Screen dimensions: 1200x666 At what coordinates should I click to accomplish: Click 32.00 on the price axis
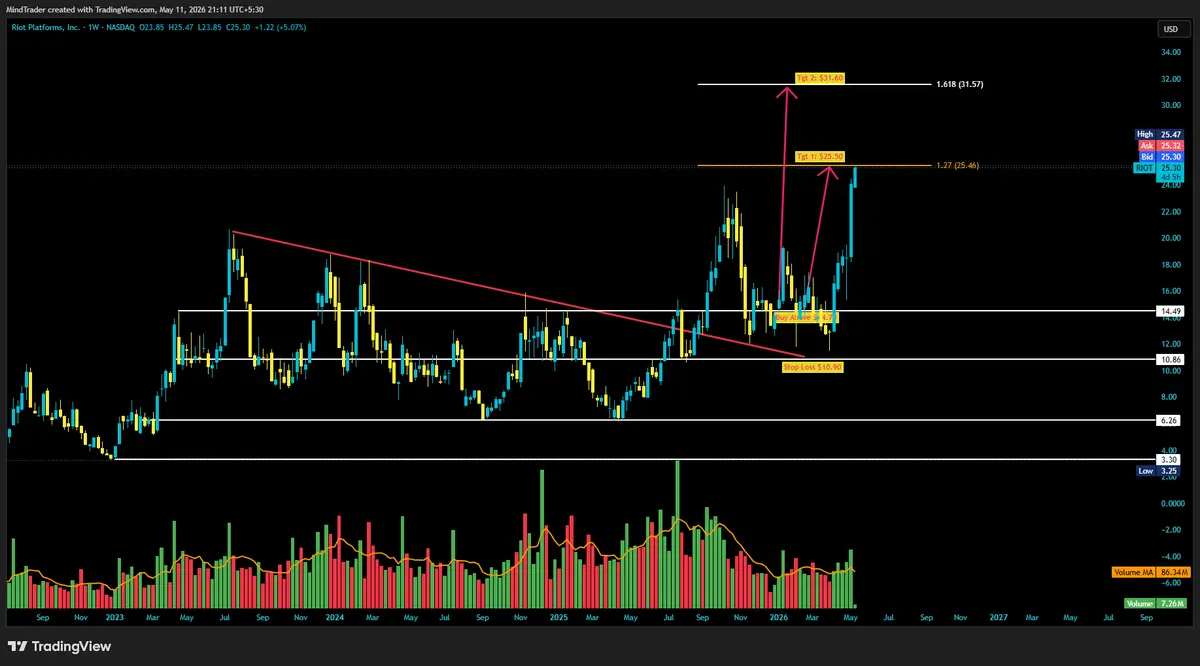tap(1171, 79)
